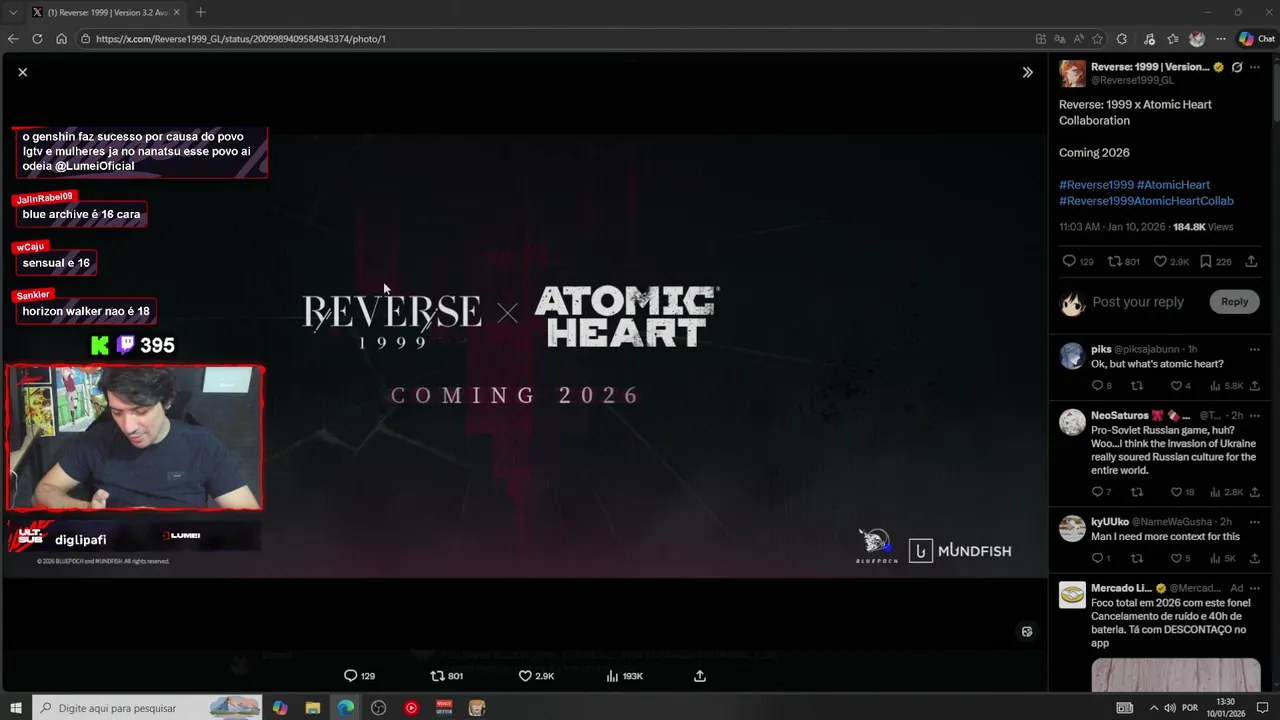Open the NeoSaturos reply's 7 comments

coord(1097,492)
